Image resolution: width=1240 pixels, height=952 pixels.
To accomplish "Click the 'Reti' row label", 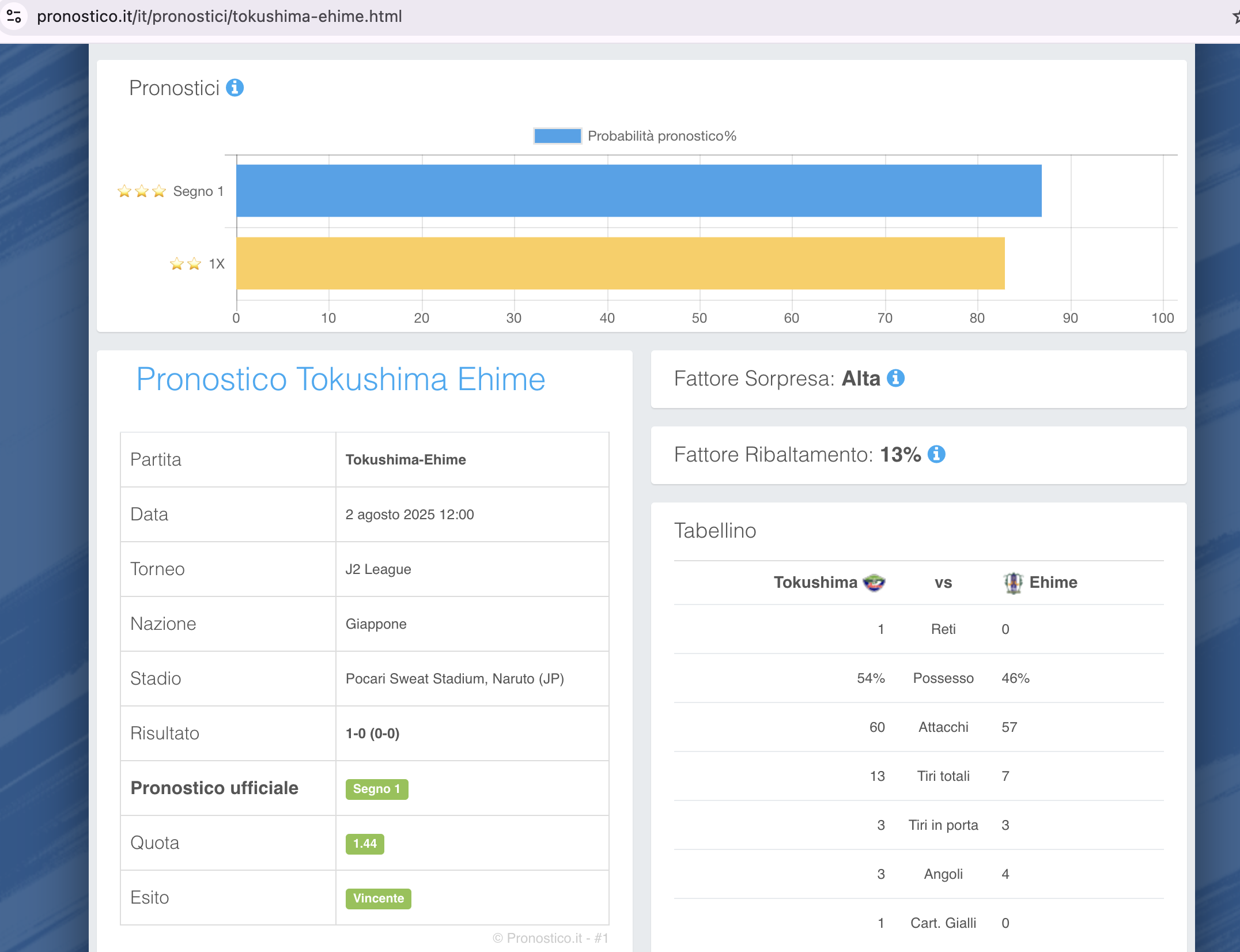I will (943, 629).
